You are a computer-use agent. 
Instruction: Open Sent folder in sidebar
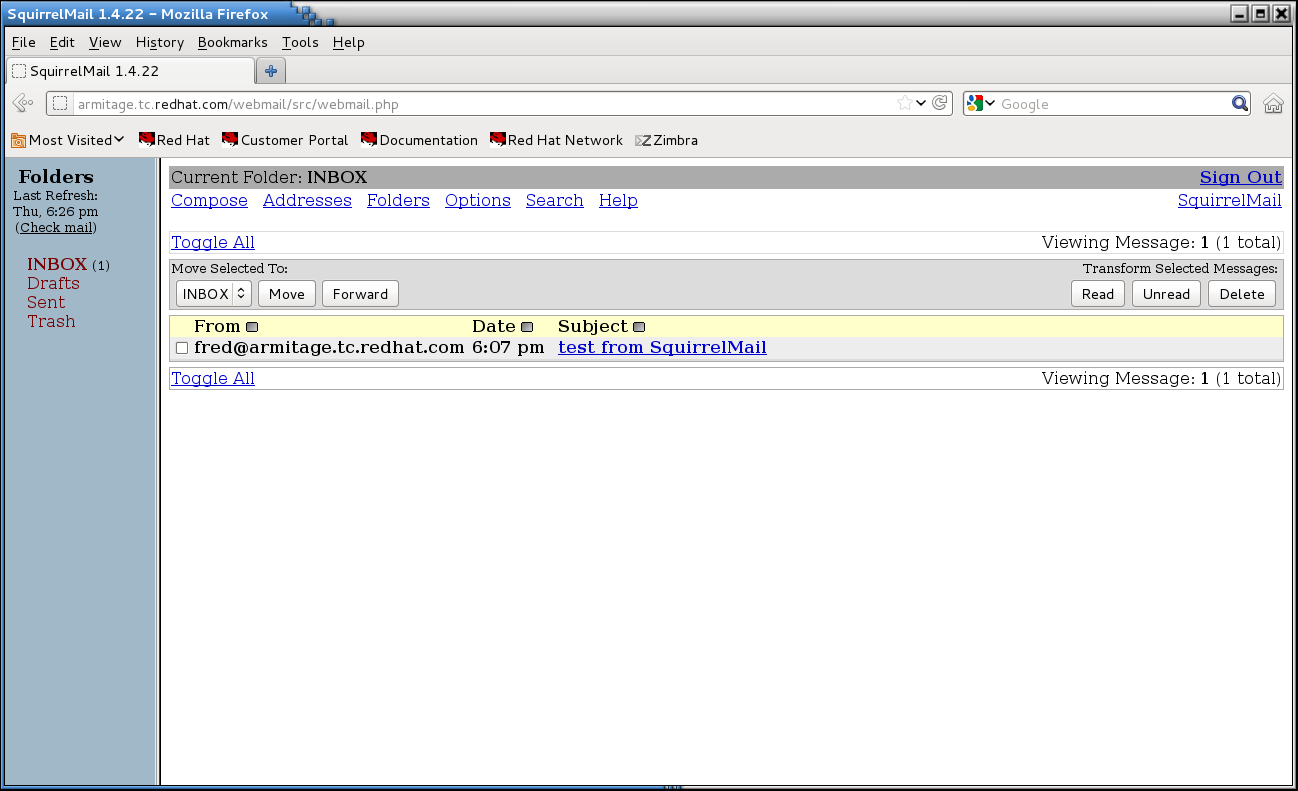click(x=46, y=302)
